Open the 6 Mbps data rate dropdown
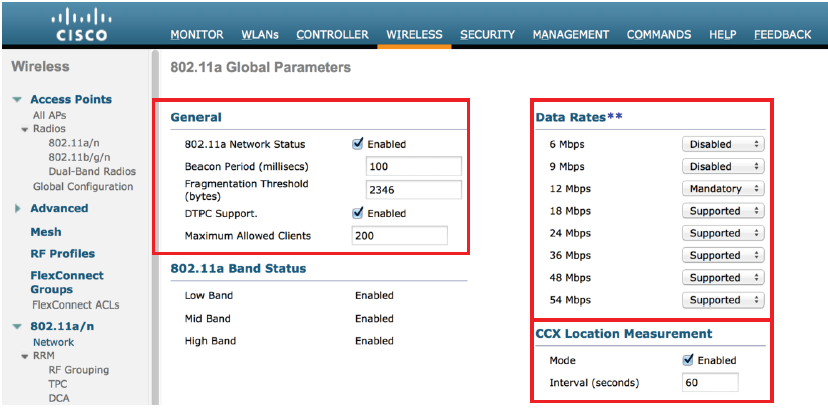The image size is (828, 410). [x=724, y=144]
